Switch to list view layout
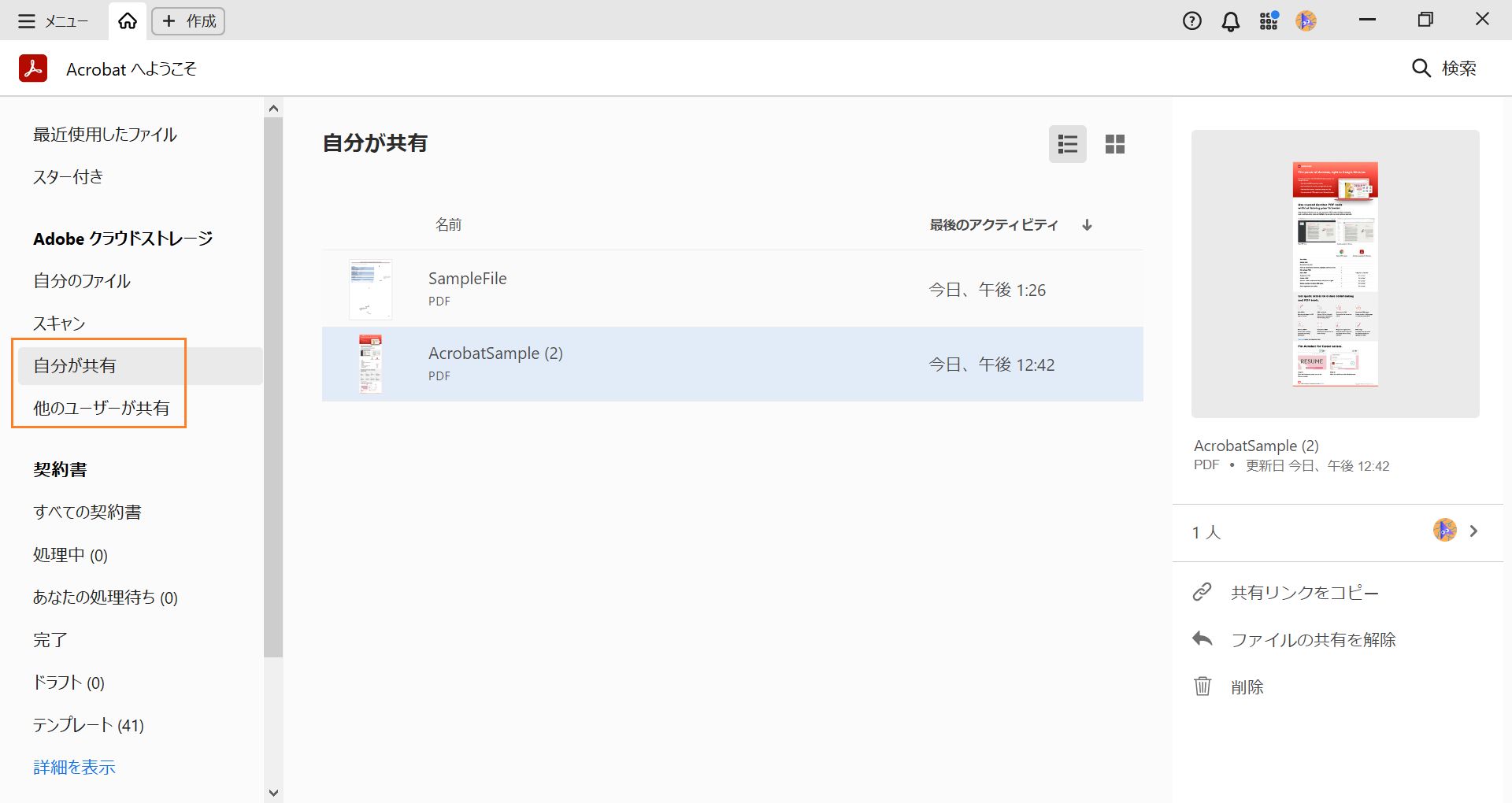1512x803 pixels. coord(1067,144)
